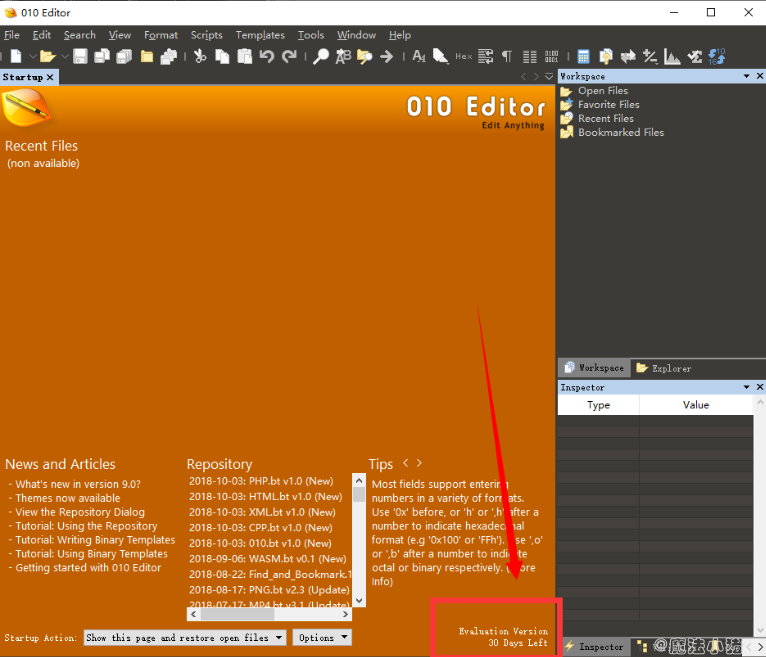Click the Inspector Value column header
766x657 pixels.
click(696, 405)
